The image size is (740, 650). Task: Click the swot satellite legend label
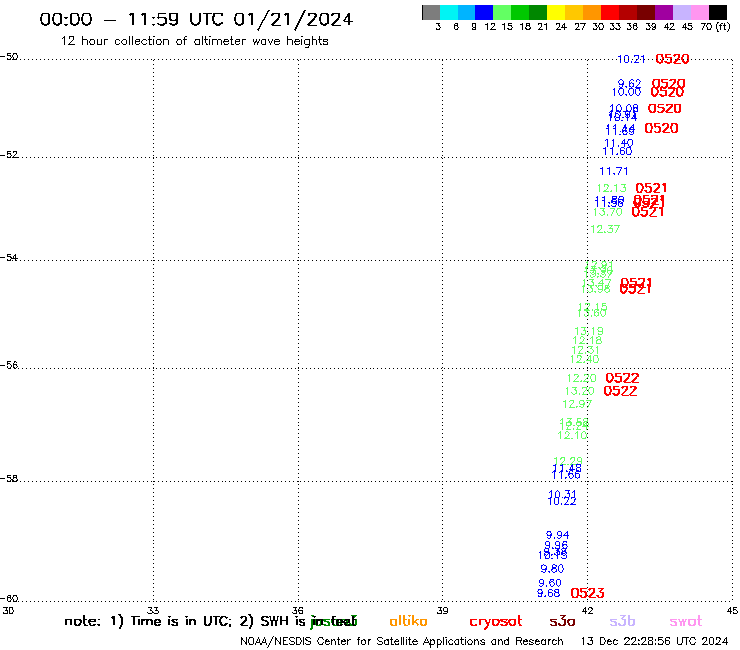[x=686, y=621]
